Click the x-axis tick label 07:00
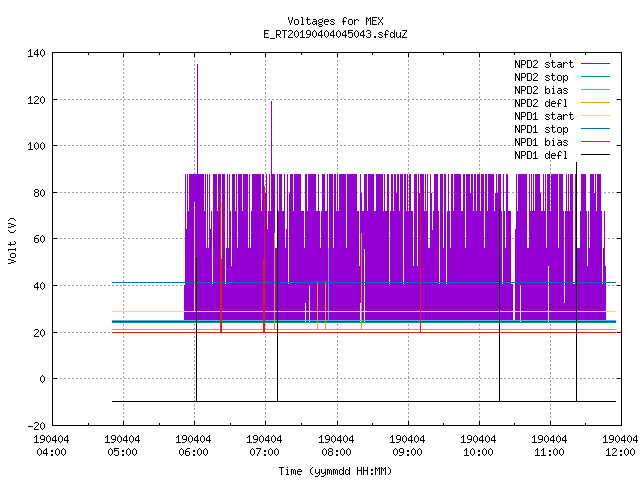This screenshot has width=640, height=480. click(264, 453)
